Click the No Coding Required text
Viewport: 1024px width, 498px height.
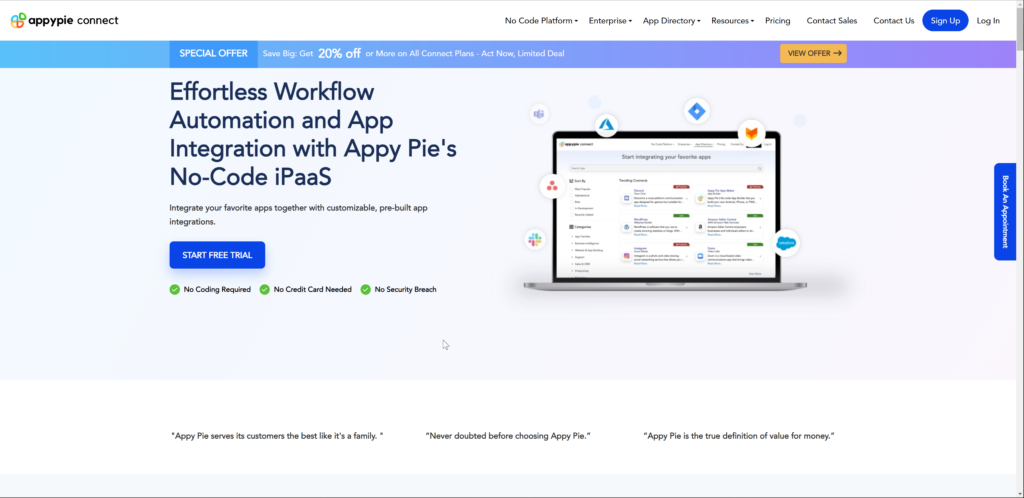click(217, 289)
